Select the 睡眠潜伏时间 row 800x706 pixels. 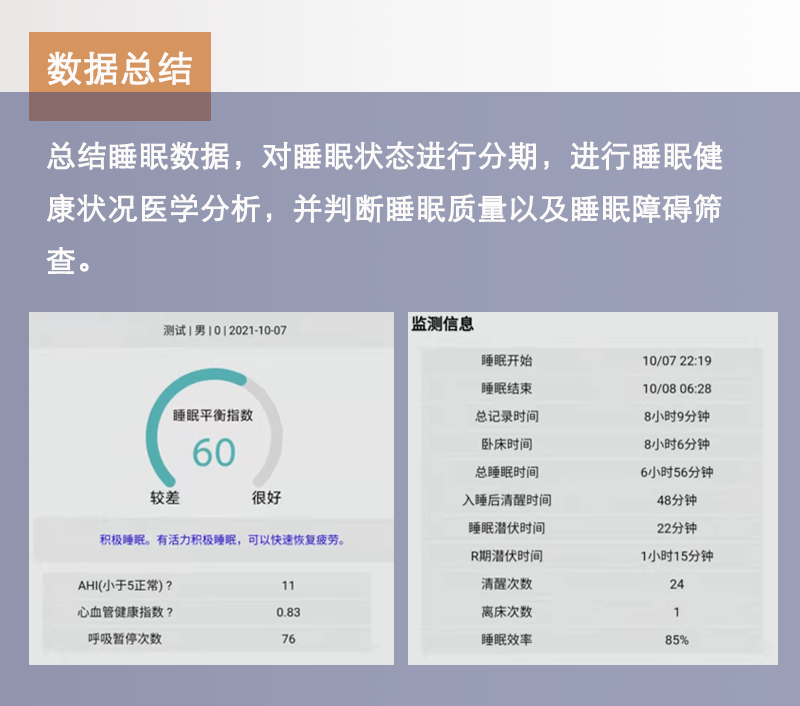[x=592, y=528]
